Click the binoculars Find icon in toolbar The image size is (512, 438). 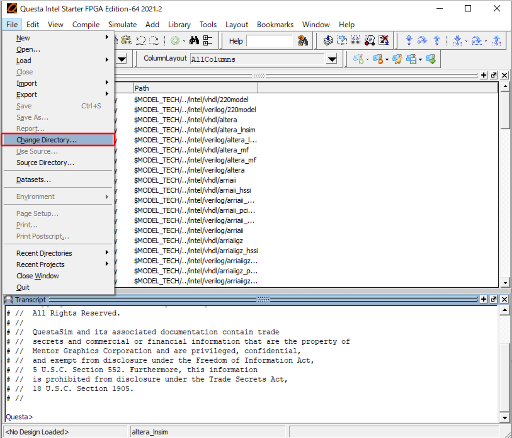(194, 41)
